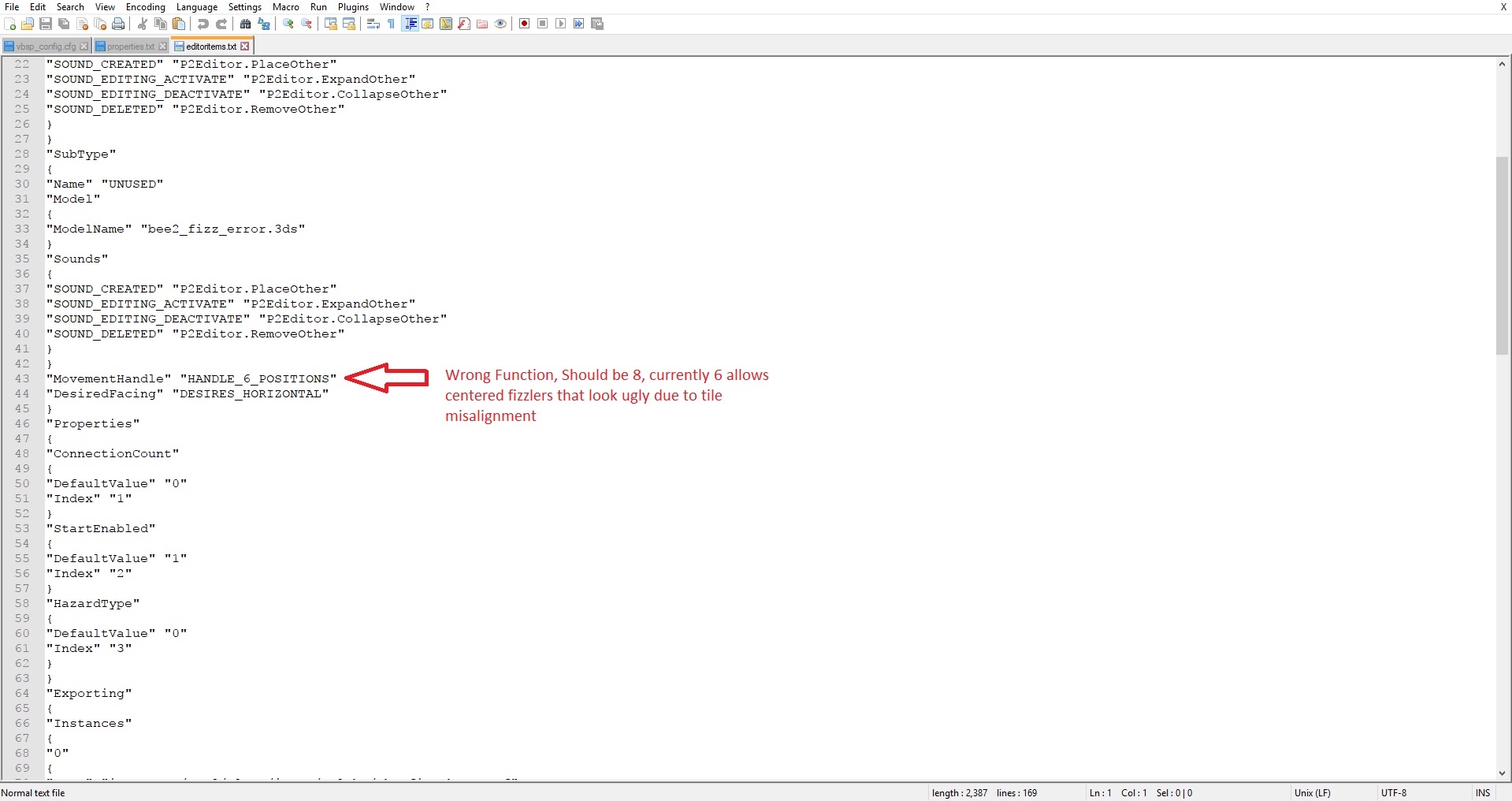The width and height of the screenshot is (1512, 801).
Task: Paste clipboard icon
Action: pos(179,24)
